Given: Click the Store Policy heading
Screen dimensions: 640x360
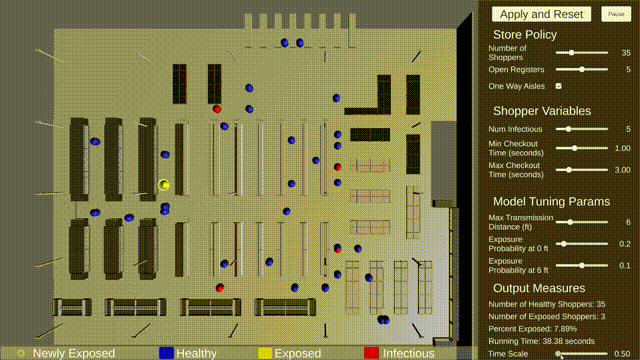Looking at the screenshot, I should pos(524,35).
